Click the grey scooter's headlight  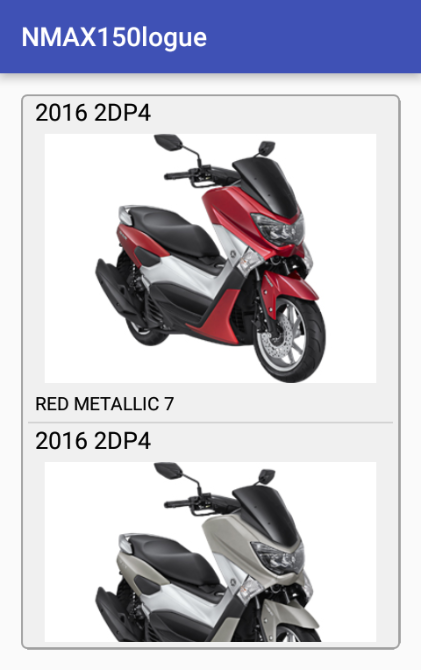(x=278, y=556)
